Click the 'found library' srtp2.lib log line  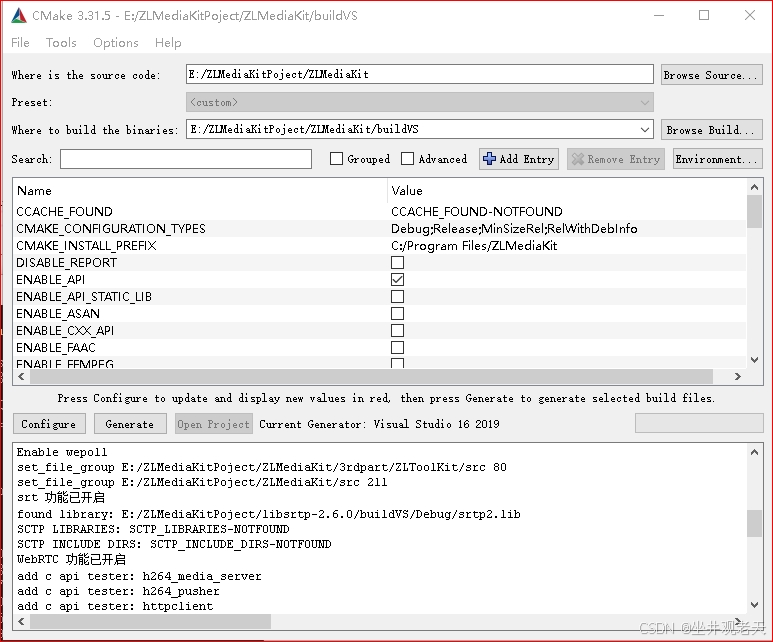pyautogui.click(x=269, y=514)
